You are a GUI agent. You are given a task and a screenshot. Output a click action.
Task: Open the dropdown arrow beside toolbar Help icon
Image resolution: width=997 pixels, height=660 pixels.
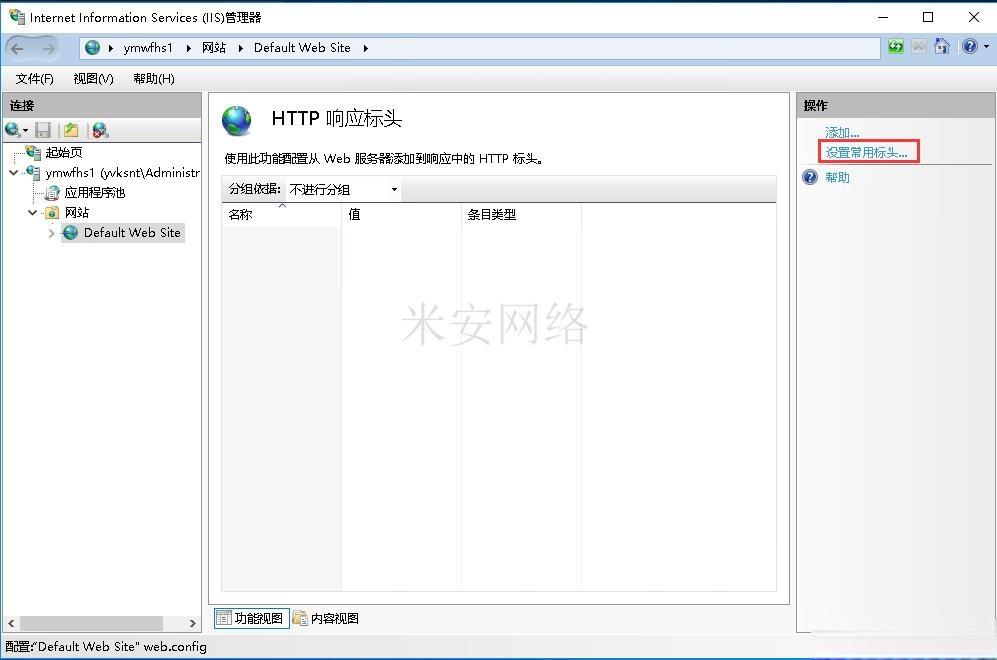(986, 46)
